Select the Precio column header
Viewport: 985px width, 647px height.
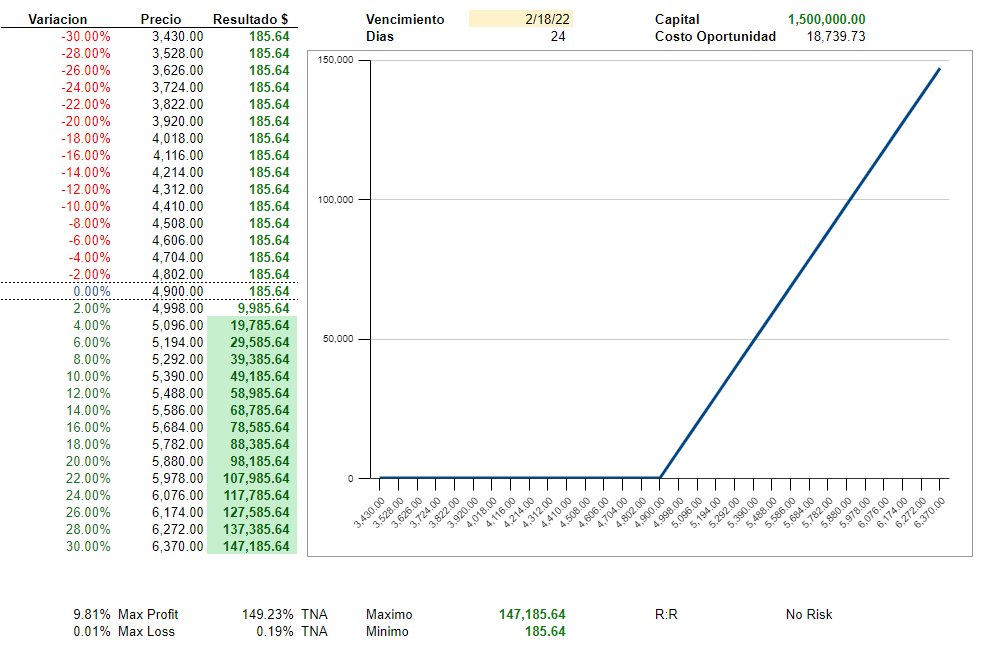pyautogui.click(x=161, y=19)
